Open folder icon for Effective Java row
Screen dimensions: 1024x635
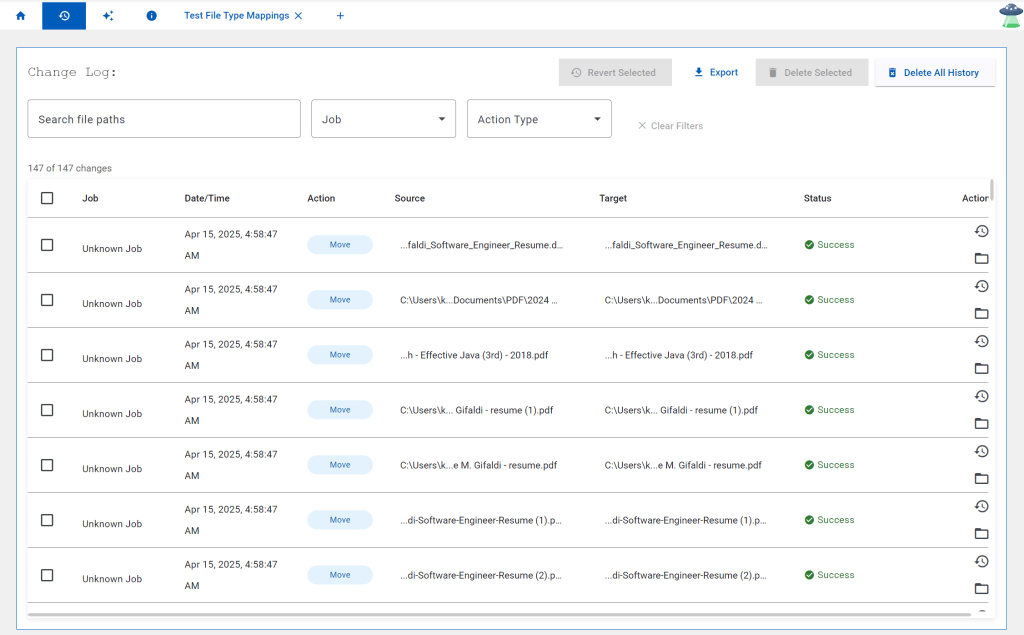coord(981,369)
